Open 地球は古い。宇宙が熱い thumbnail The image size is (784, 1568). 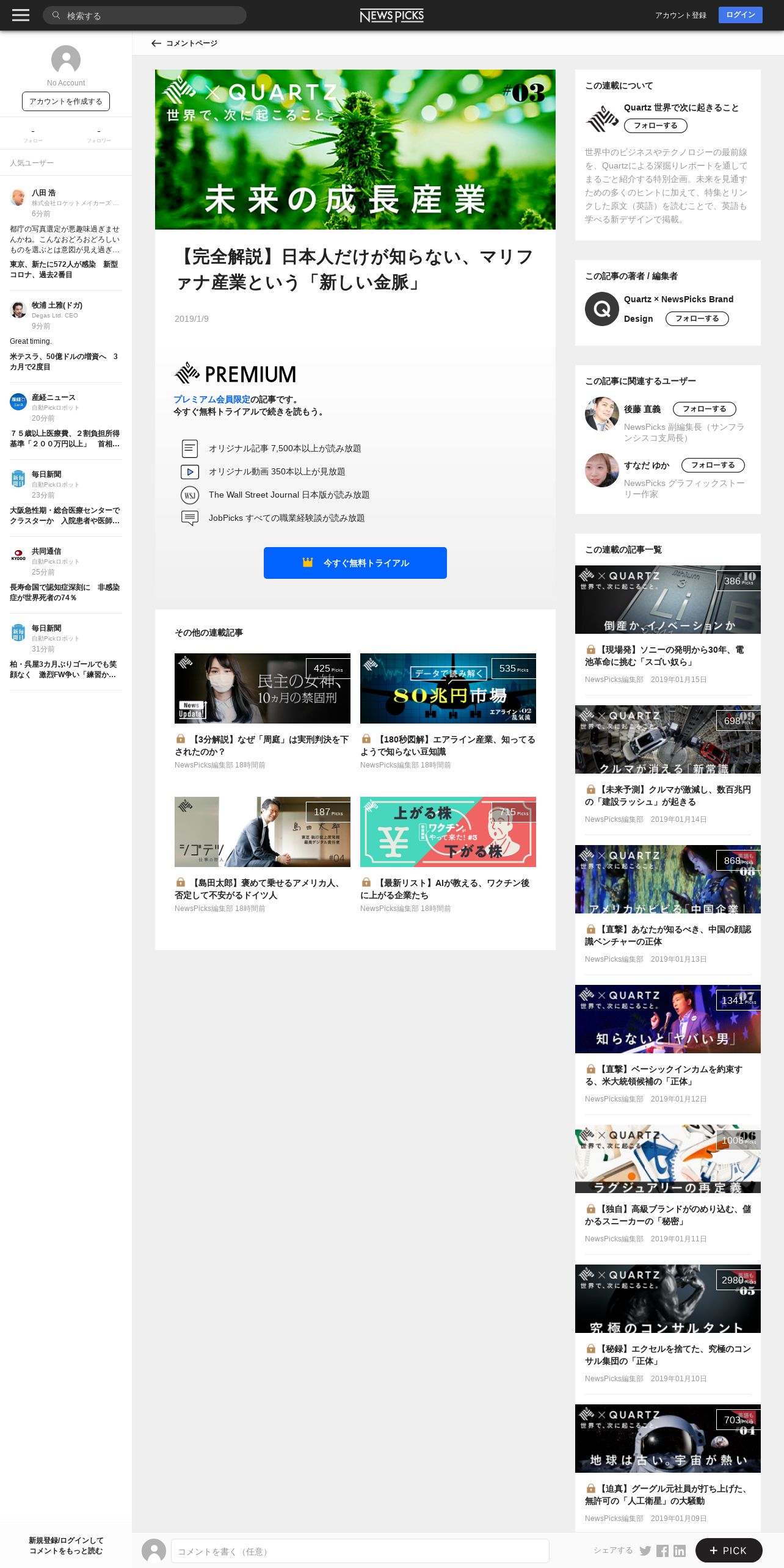tap(668, 1439)
